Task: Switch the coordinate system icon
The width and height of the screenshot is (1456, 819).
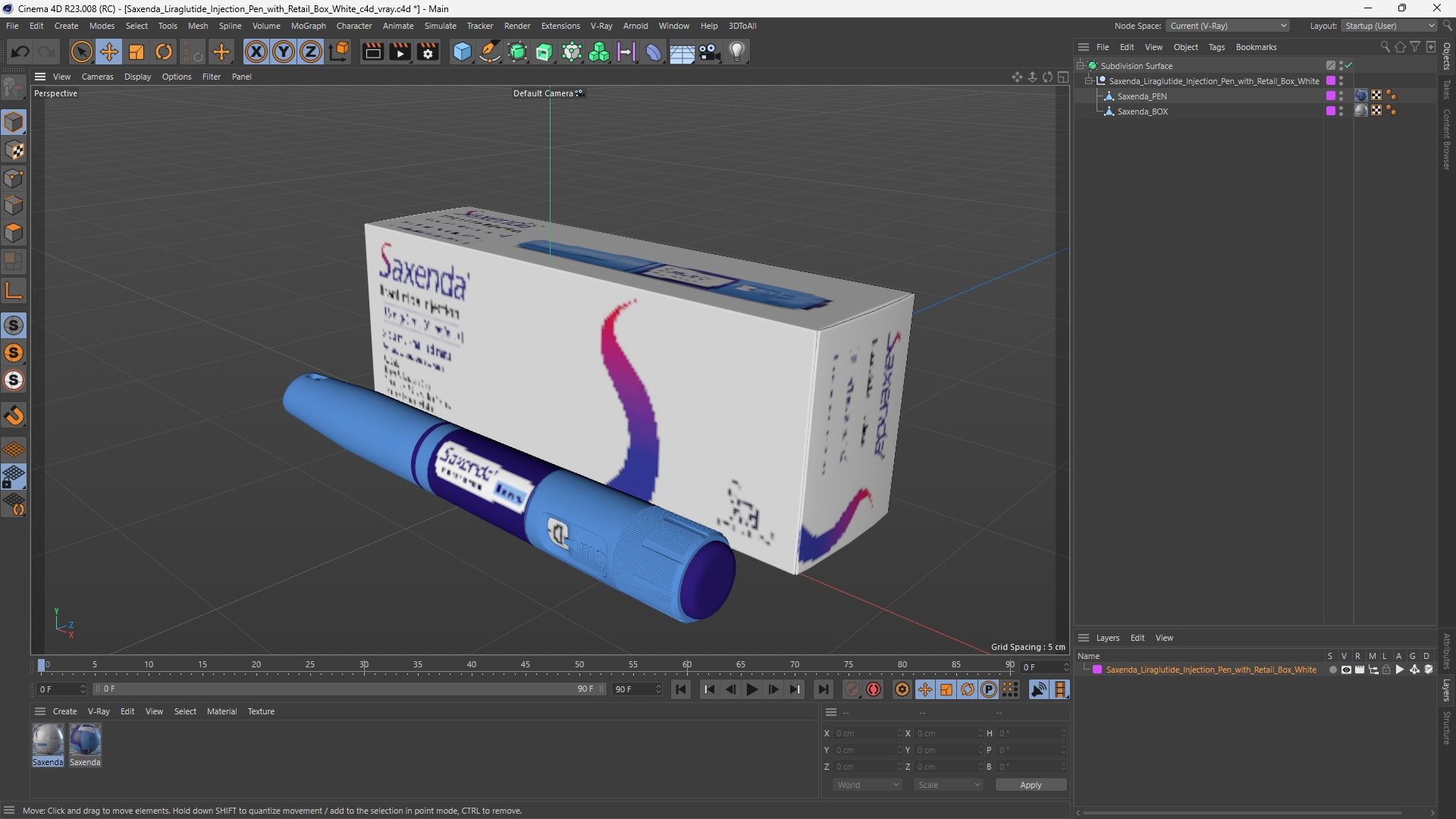Action: (340, 52)
